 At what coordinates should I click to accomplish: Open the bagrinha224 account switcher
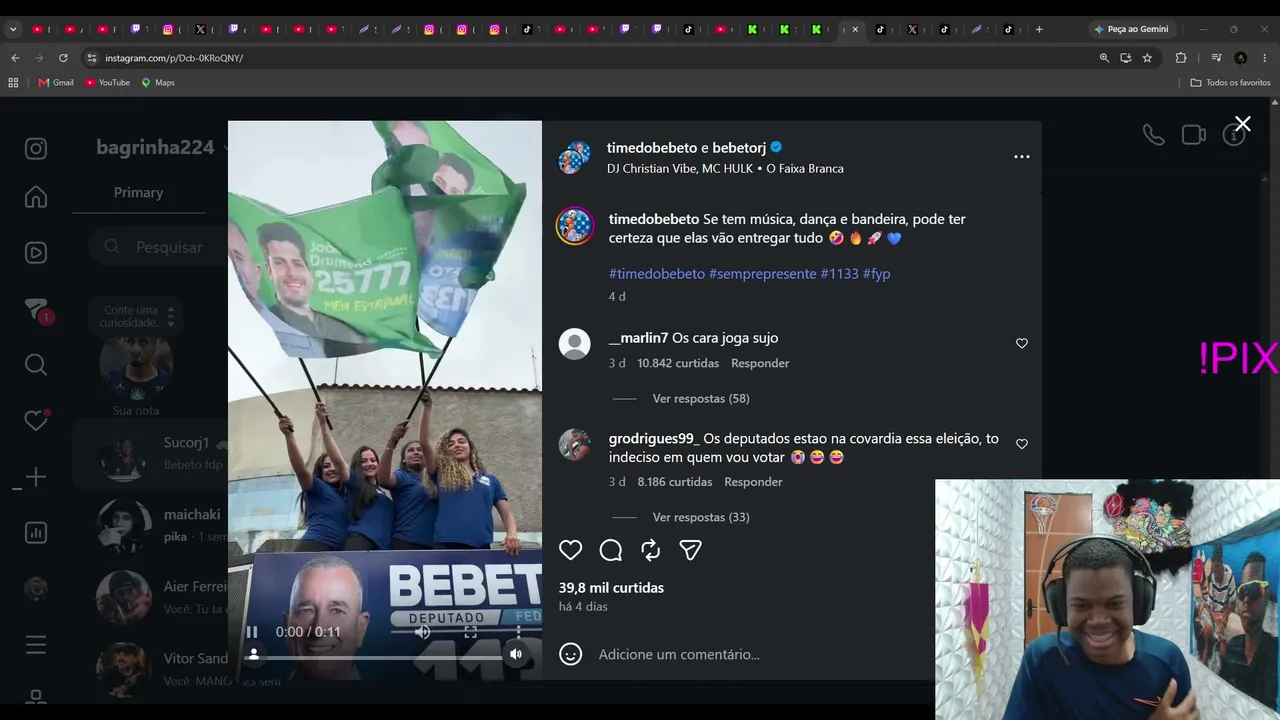pos(160,148)
